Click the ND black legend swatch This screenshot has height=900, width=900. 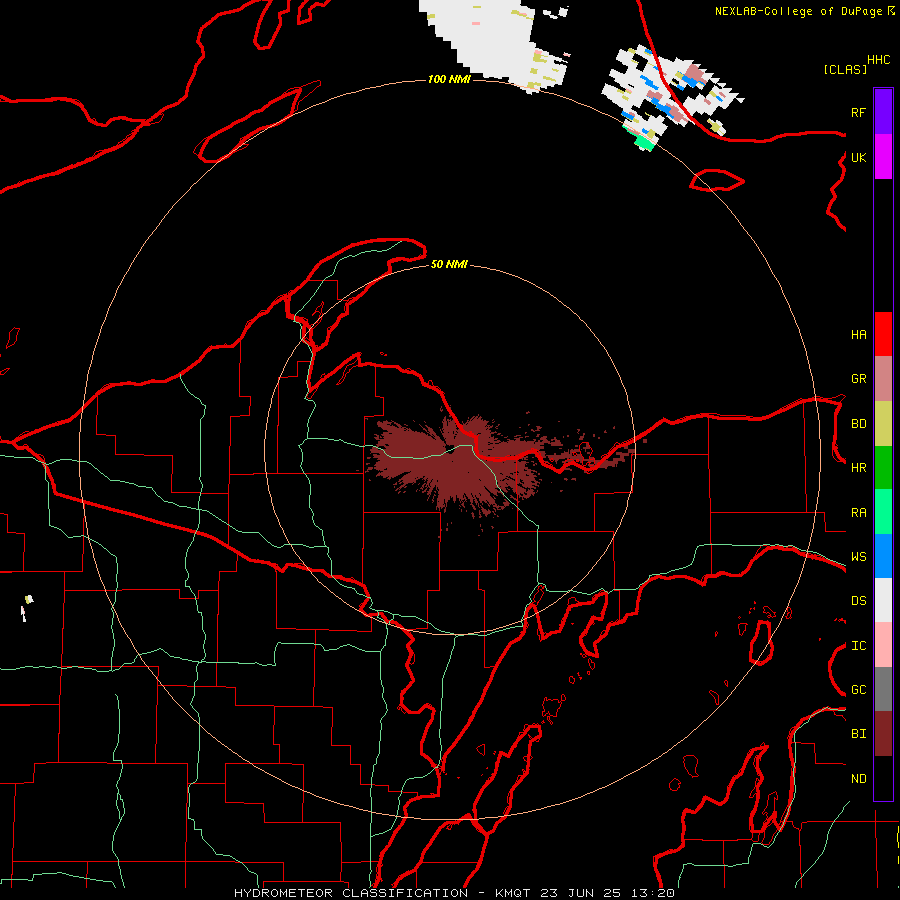pos(883,778)
